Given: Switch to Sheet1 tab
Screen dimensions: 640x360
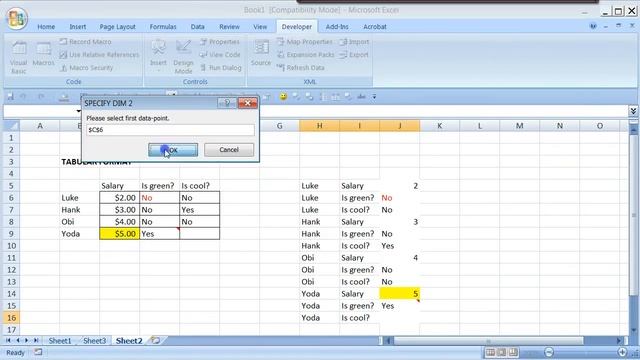Looking at the screenshot, I should (60, 341).
